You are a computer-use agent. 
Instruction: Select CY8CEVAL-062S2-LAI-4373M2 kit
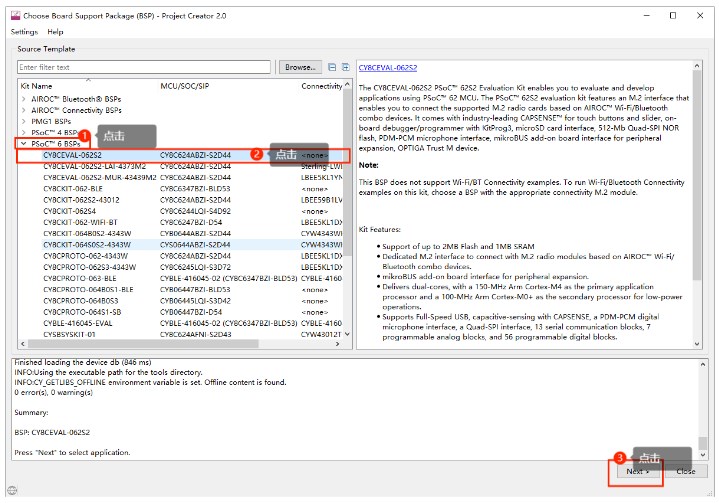click(94, 166)
